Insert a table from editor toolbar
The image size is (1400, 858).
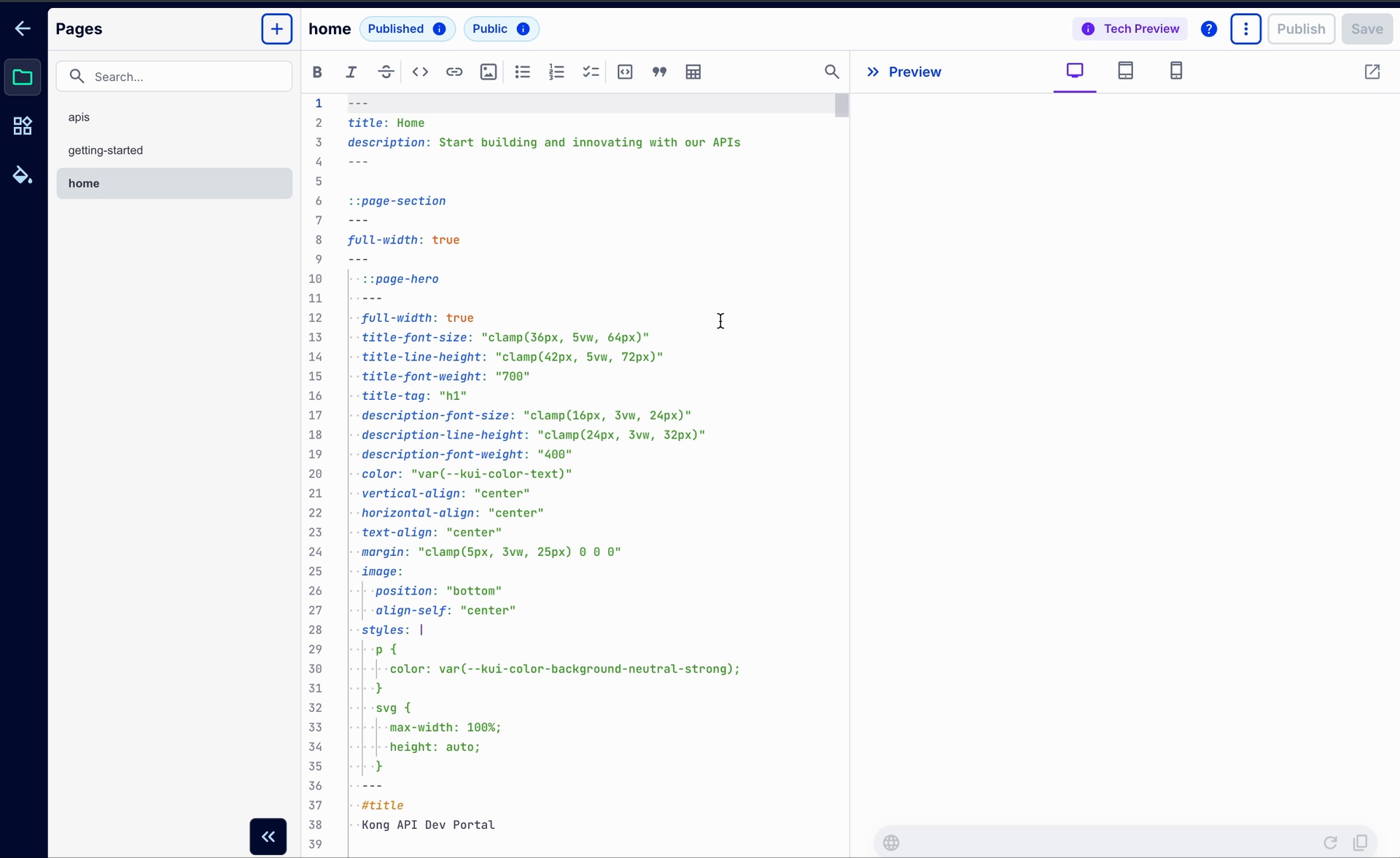pyautogui.click(x=693, y=71)
